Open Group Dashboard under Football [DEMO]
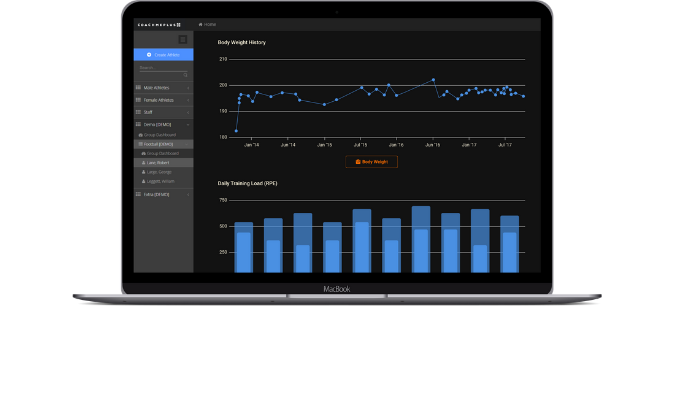 160,153
